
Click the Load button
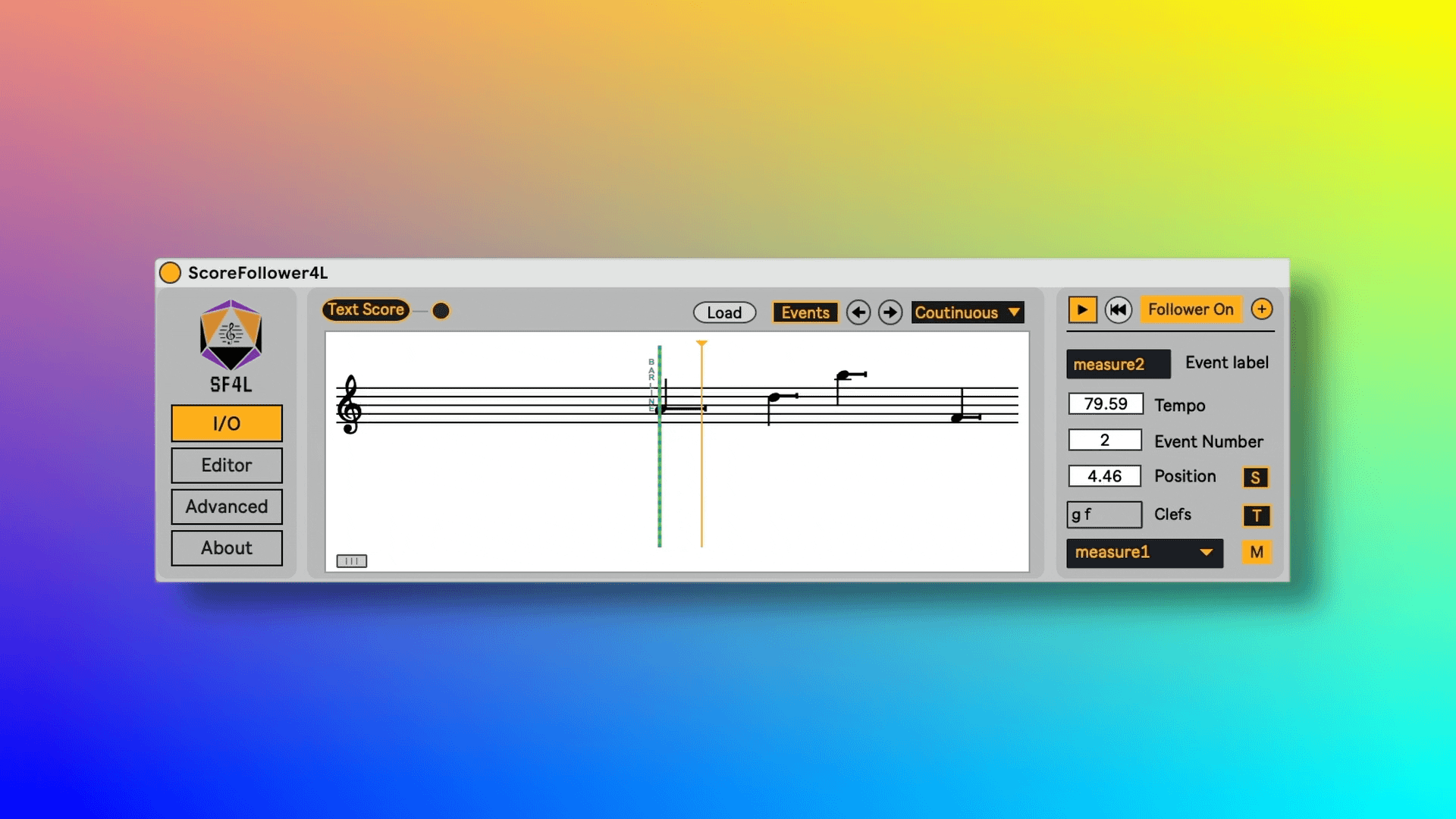(724, 312)
